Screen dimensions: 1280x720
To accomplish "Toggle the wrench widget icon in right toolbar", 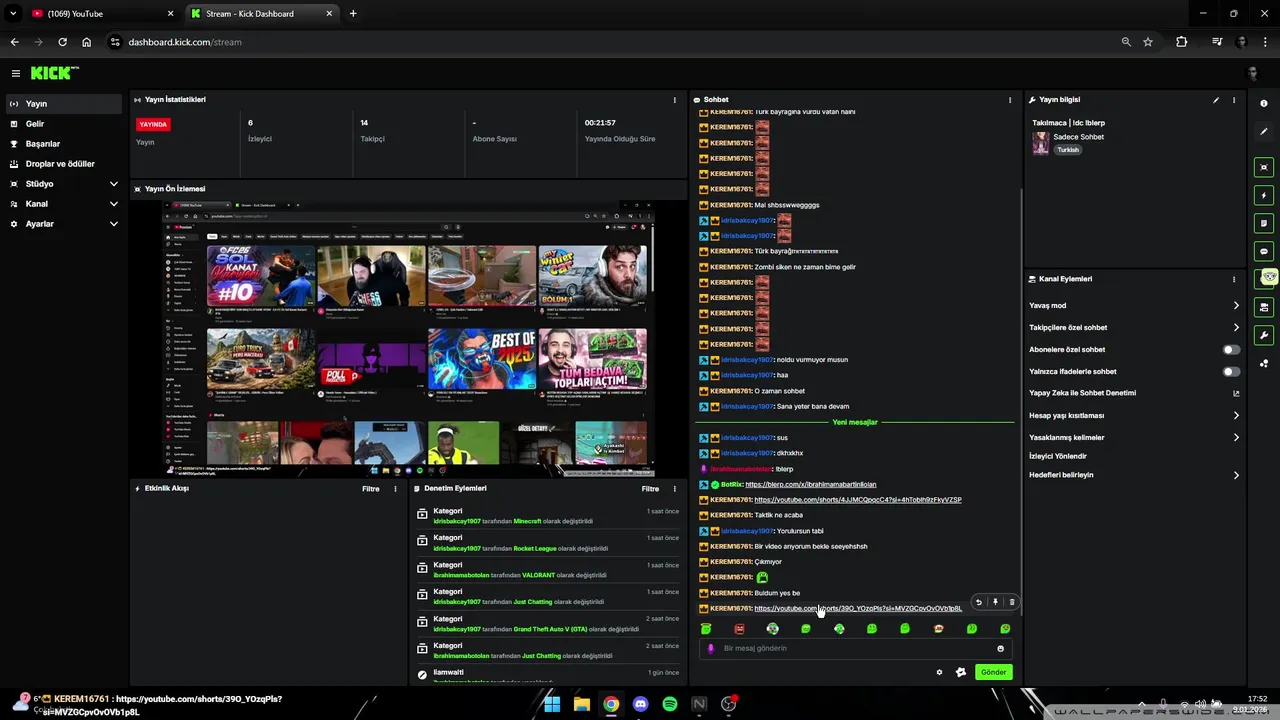I will coord(1264,335).
